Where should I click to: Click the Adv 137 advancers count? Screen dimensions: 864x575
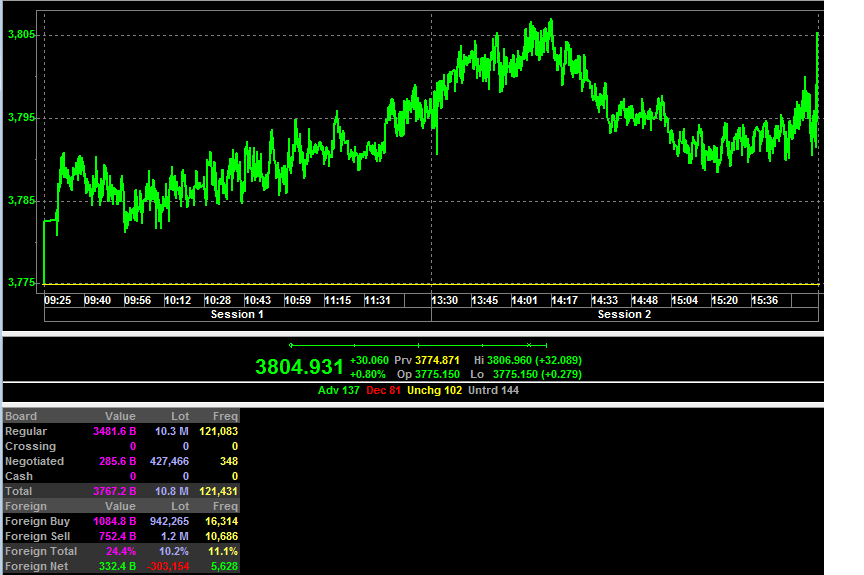click(x=338, y=390)
